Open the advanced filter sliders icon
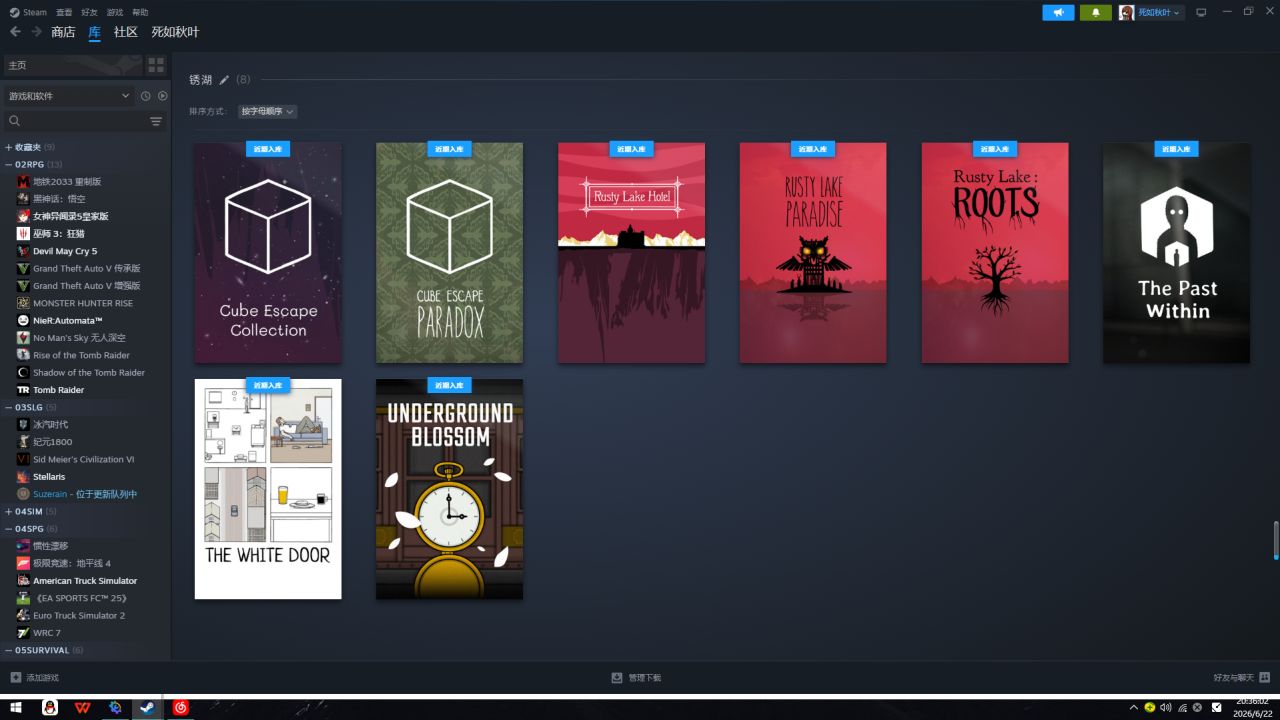 [156, 121]
